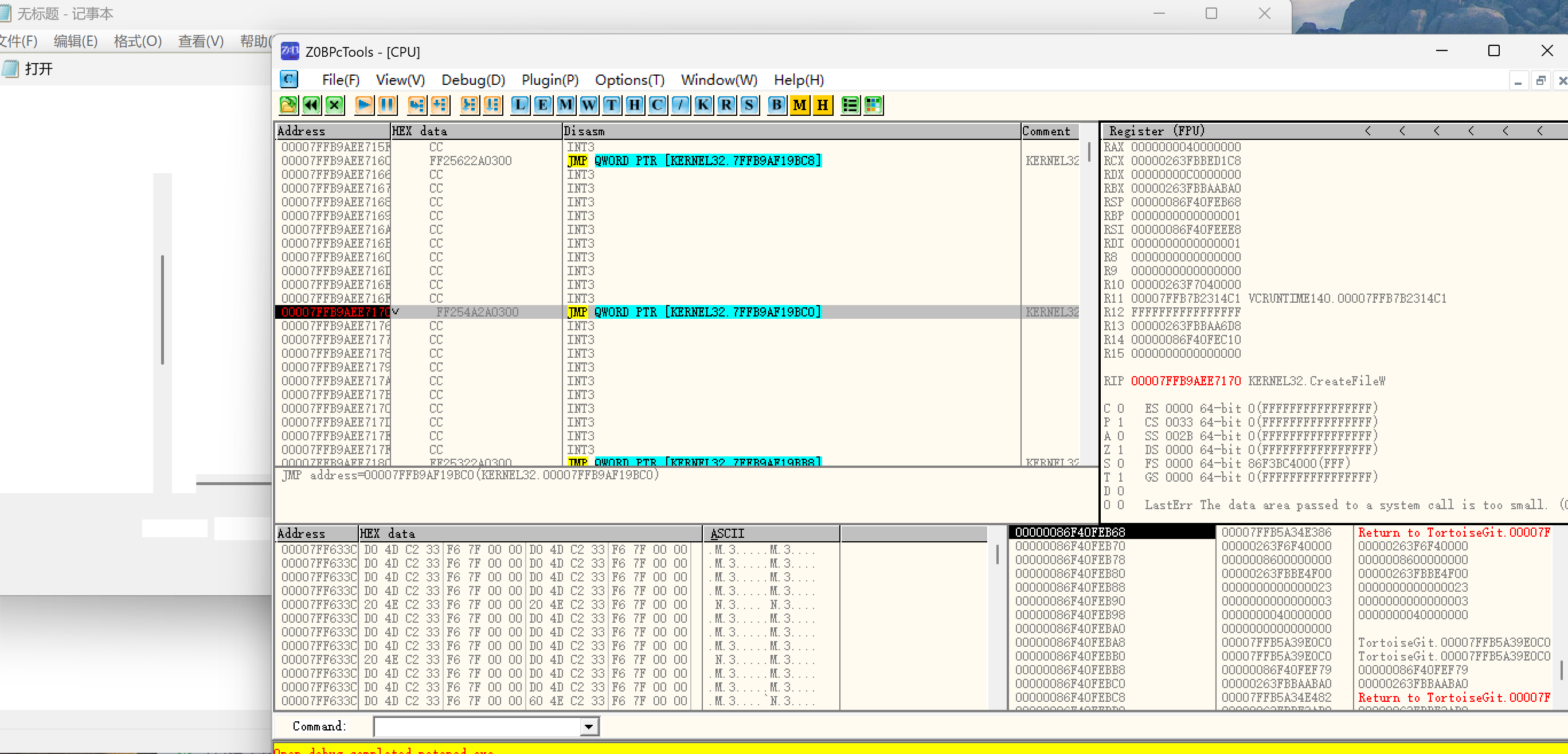The width and height of the screenshot is (1568, 754).
Task: Select highlighted row 00007FFB9AEE7170 in disassembly
Action: (x=678, y=311)
